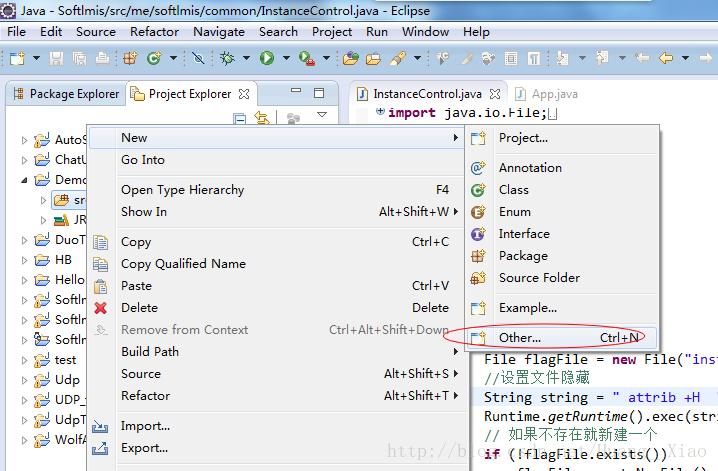718x471 pixels.
Task: Click the New wizard toolbar icon
Action: pyautogui.click(x=17, y=58)
